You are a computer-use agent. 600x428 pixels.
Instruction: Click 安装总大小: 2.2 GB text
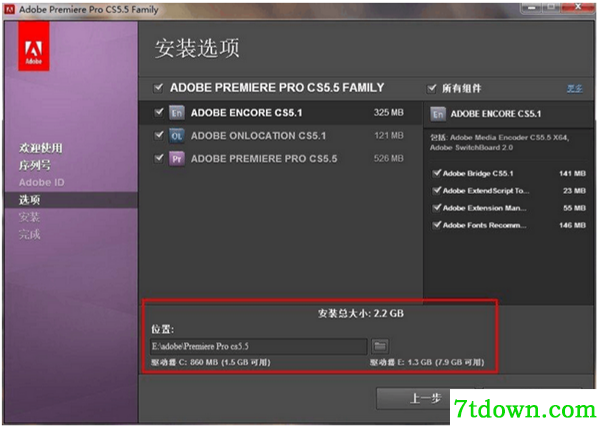point(361,314)
